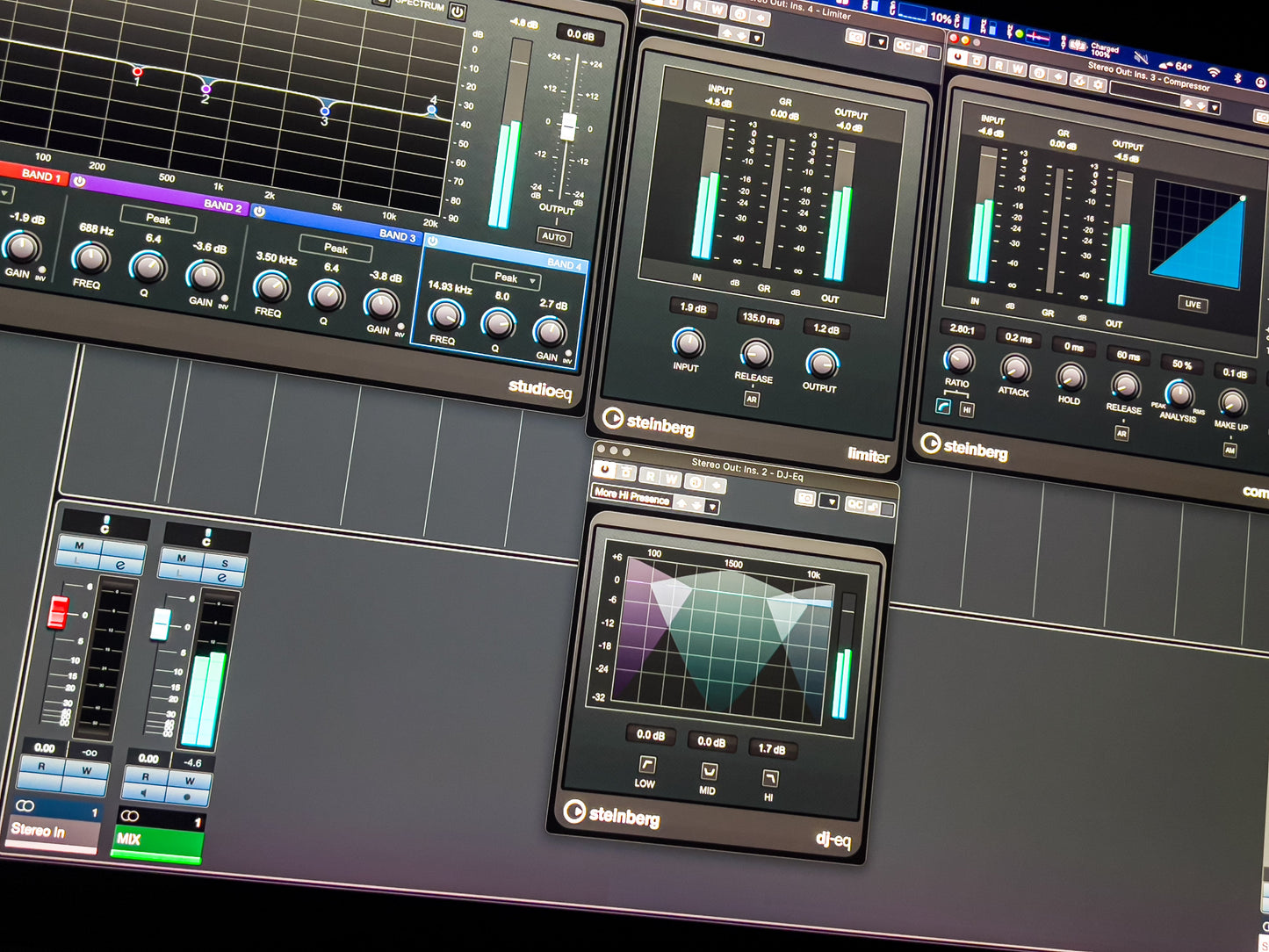This screenshot has width=1269, height=952.
Task: Click the DJ-EQ low gain 0.0 dB value
Action: pos(650,734)
